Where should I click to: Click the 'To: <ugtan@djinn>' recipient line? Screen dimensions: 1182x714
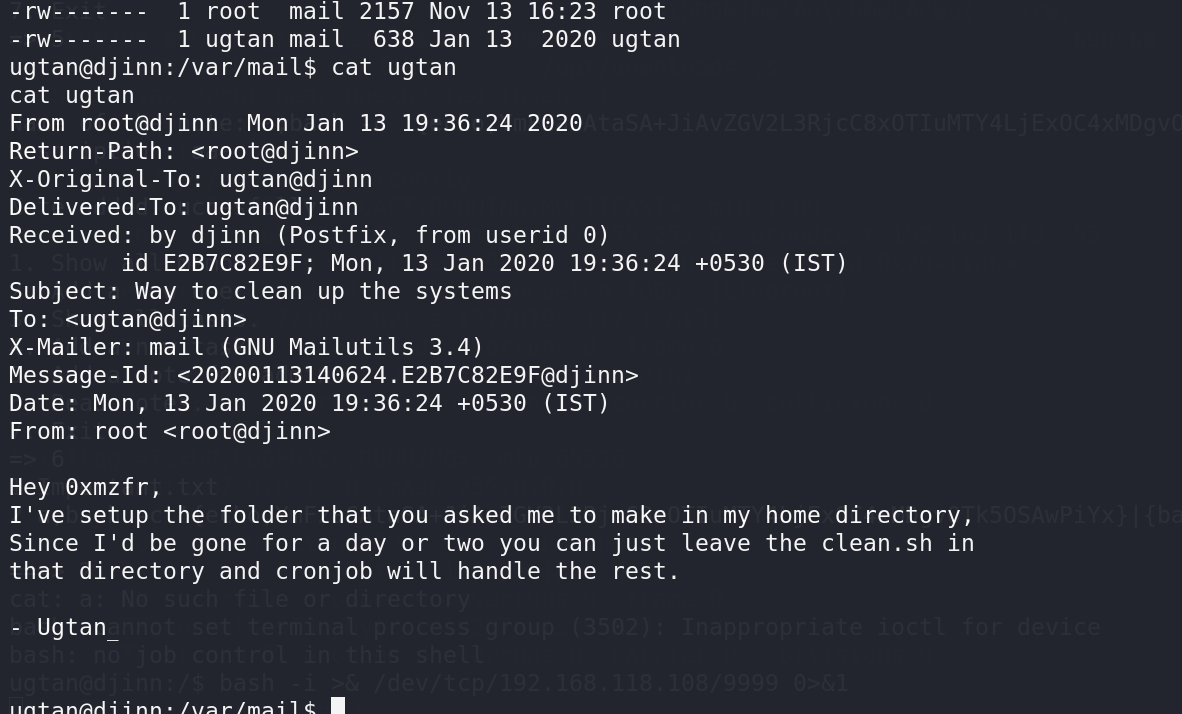pyautogui.click(x=127, y=319)
